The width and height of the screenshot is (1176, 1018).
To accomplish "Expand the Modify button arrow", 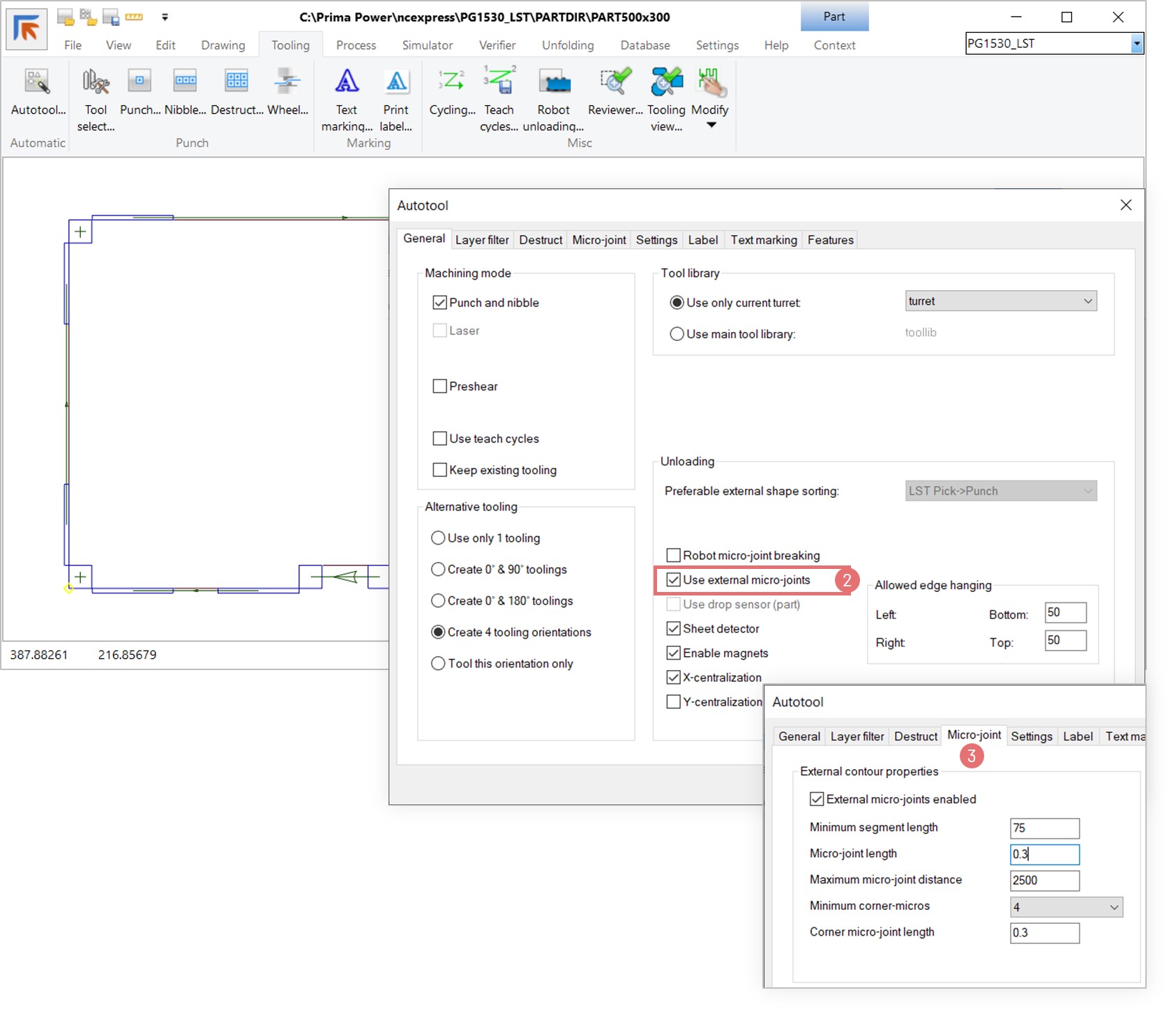I will click(711, 126).
